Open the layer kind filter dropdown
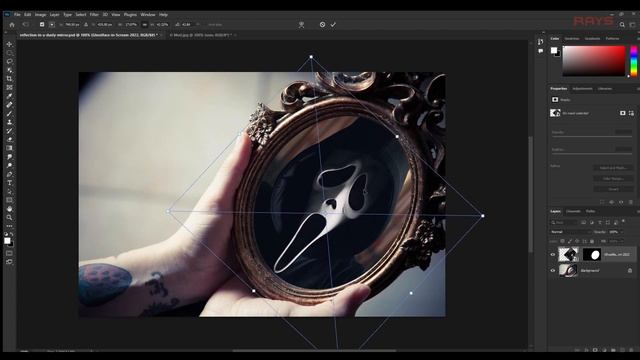Viewport: 640px width, 360px height. click(564, 222)
